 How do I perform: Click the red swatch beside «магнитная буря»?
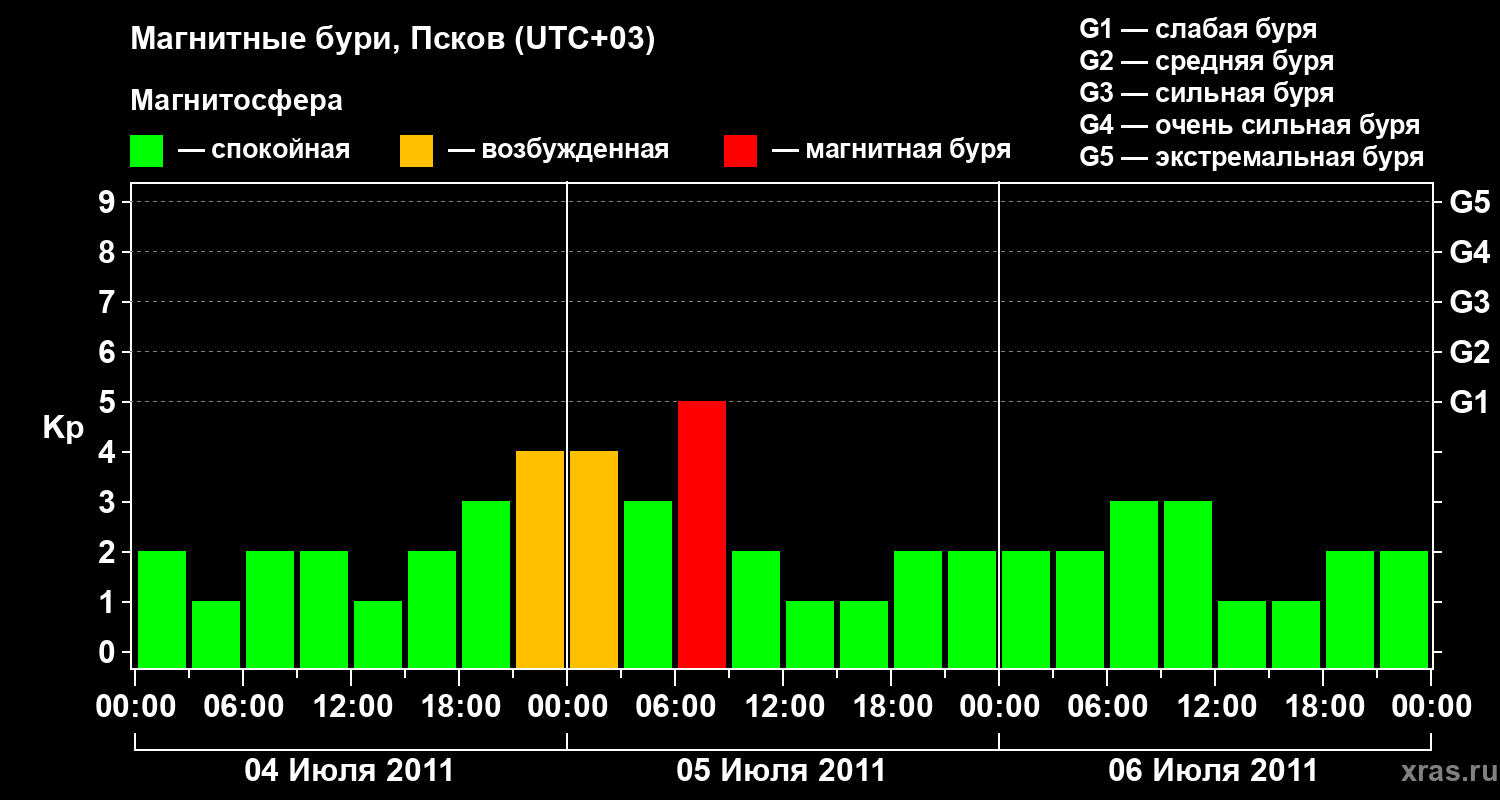click(741, 151)
